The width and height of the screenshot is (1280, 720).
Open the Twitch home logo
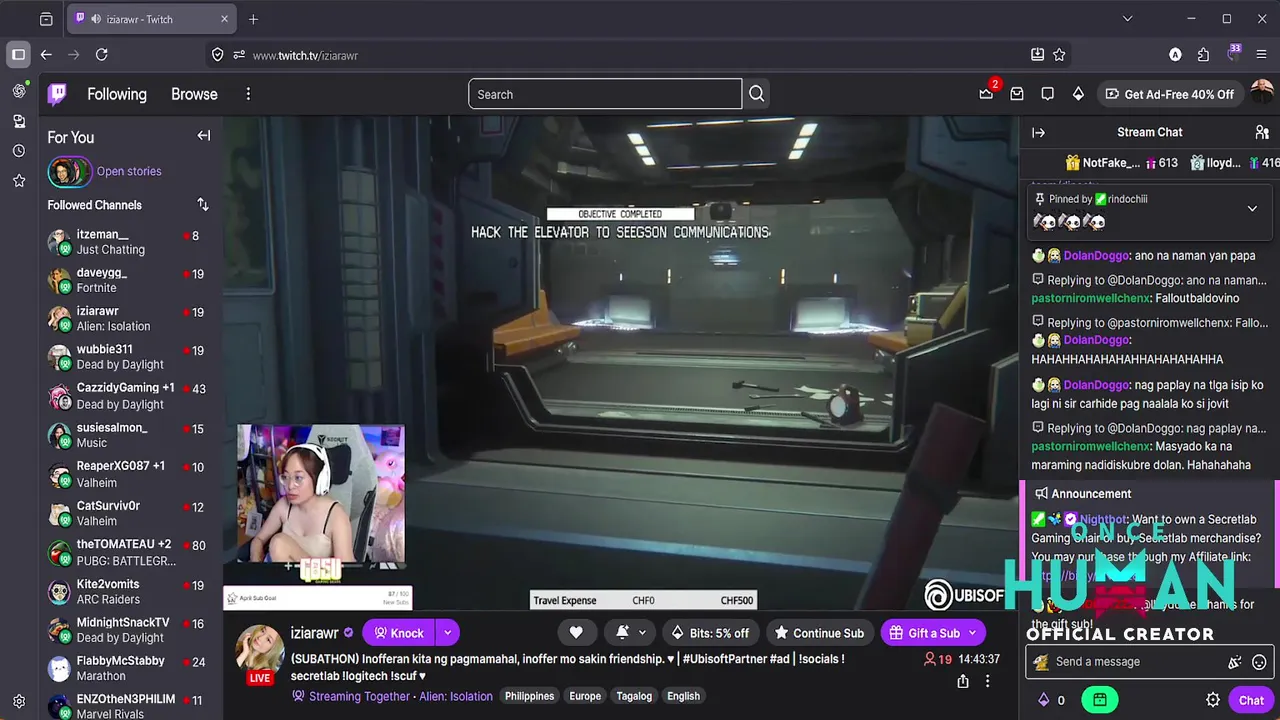(x=58, y=94)
